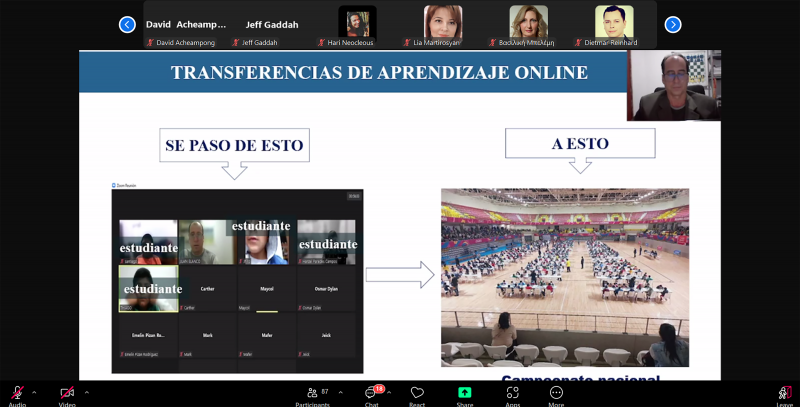Start camera using the Video icon
The width and height of the screenshot is (800, 407).
(x=67, y=393)
